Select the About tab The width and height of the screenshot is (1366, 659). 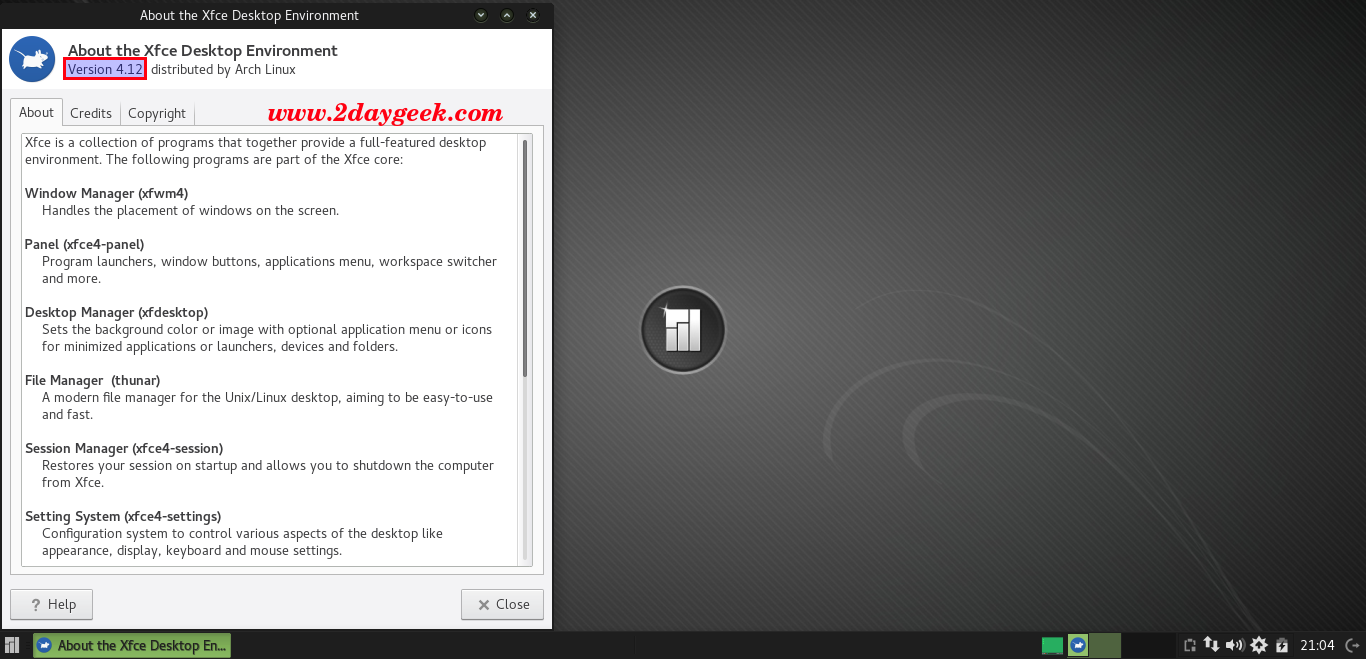tap(37, 112)
